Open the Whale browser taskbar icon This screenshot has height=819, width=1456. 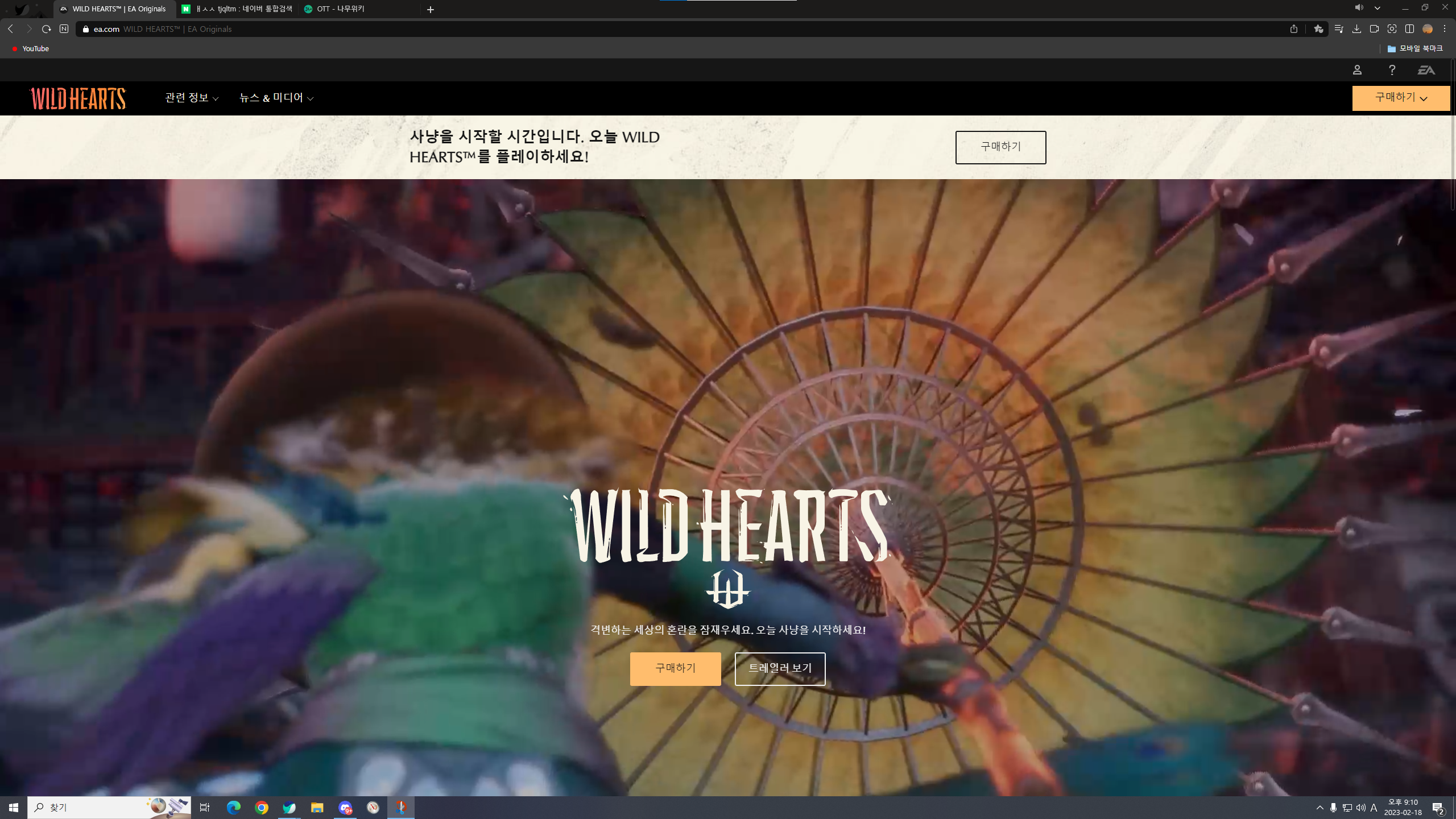pos(289,808)
